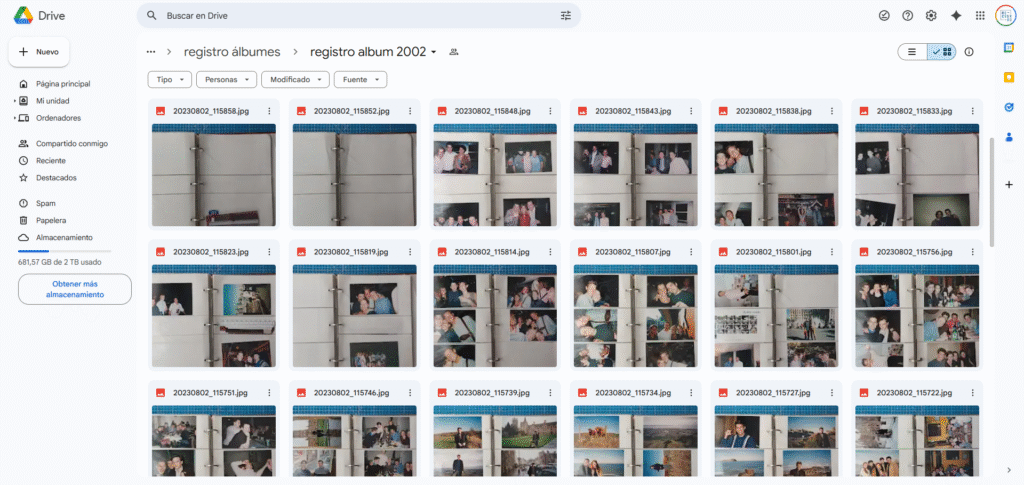This screenshot has width=1024, height=485.
Task: Open Google apps grid
Action: click(980, 16)
